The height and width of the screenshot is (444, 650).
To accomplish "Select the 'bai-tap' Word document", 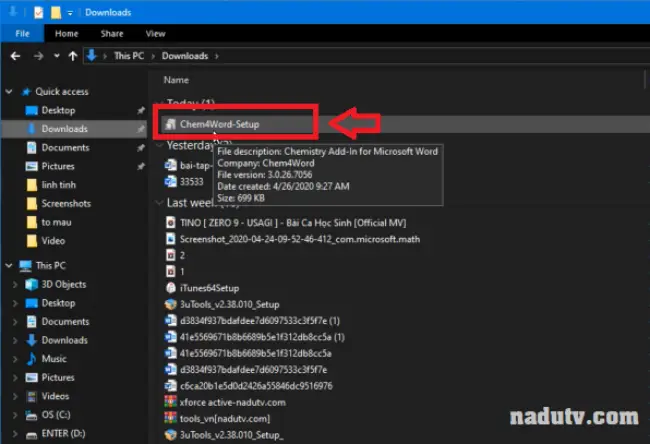I will (x=196, y=165).
